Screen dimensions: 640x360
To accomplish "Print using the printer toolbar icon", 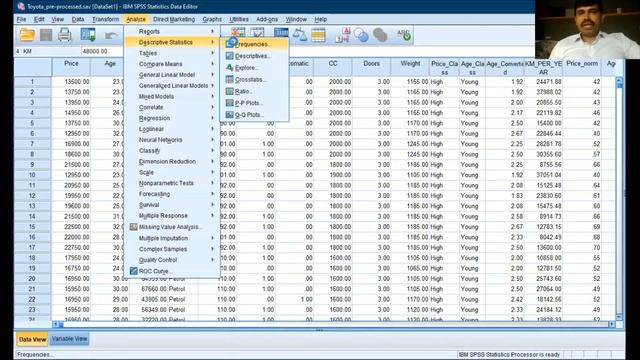I will click(x=64, y=35).
